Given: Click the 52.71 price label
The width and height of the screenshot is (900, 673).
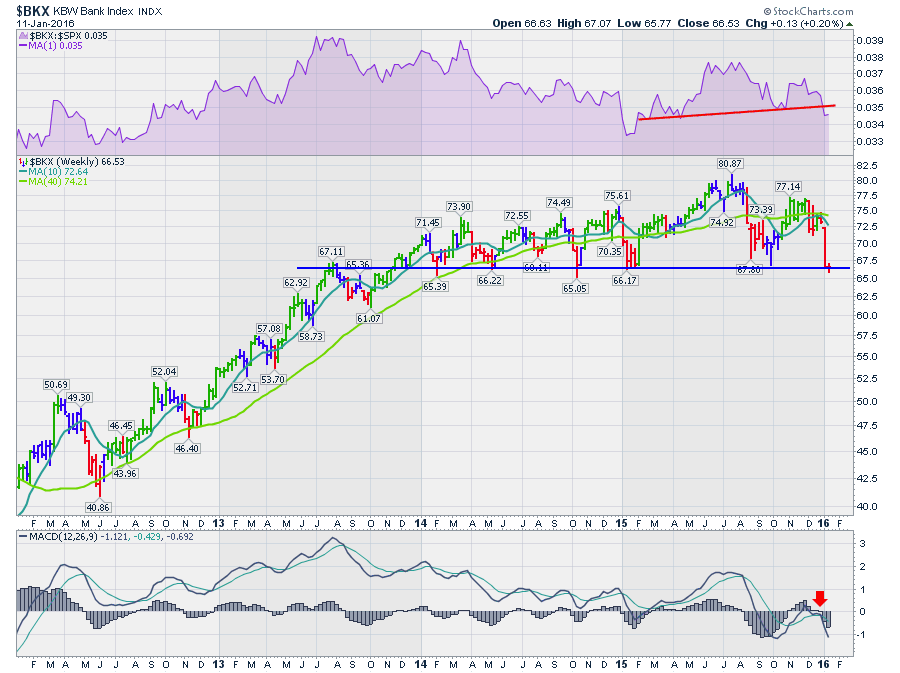Looking at the screenshot, I should [x=245, y=388].
